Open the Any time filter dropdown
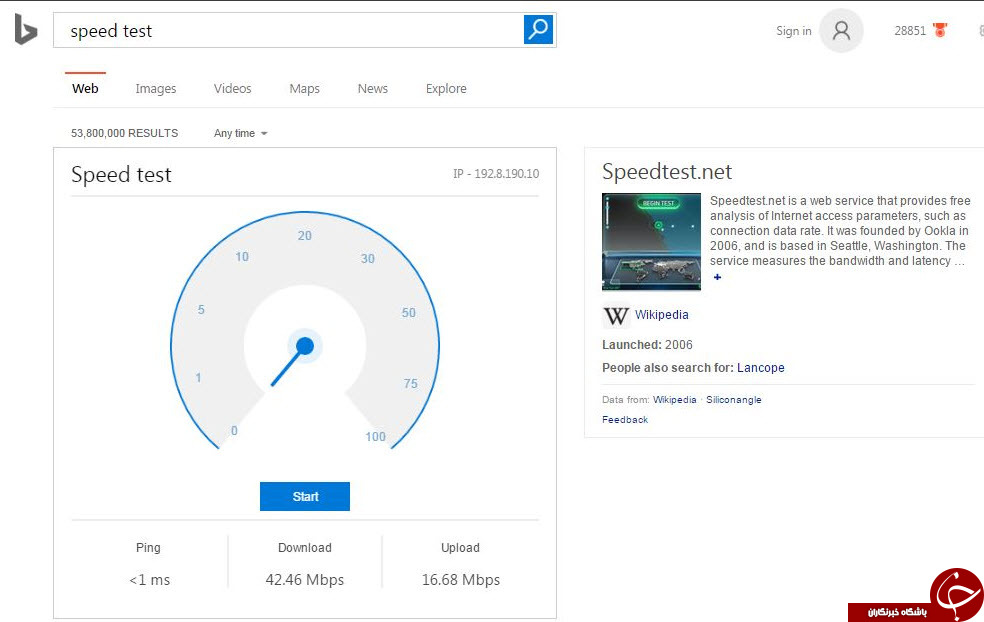984x622 pixels. (x=240, y=133)
